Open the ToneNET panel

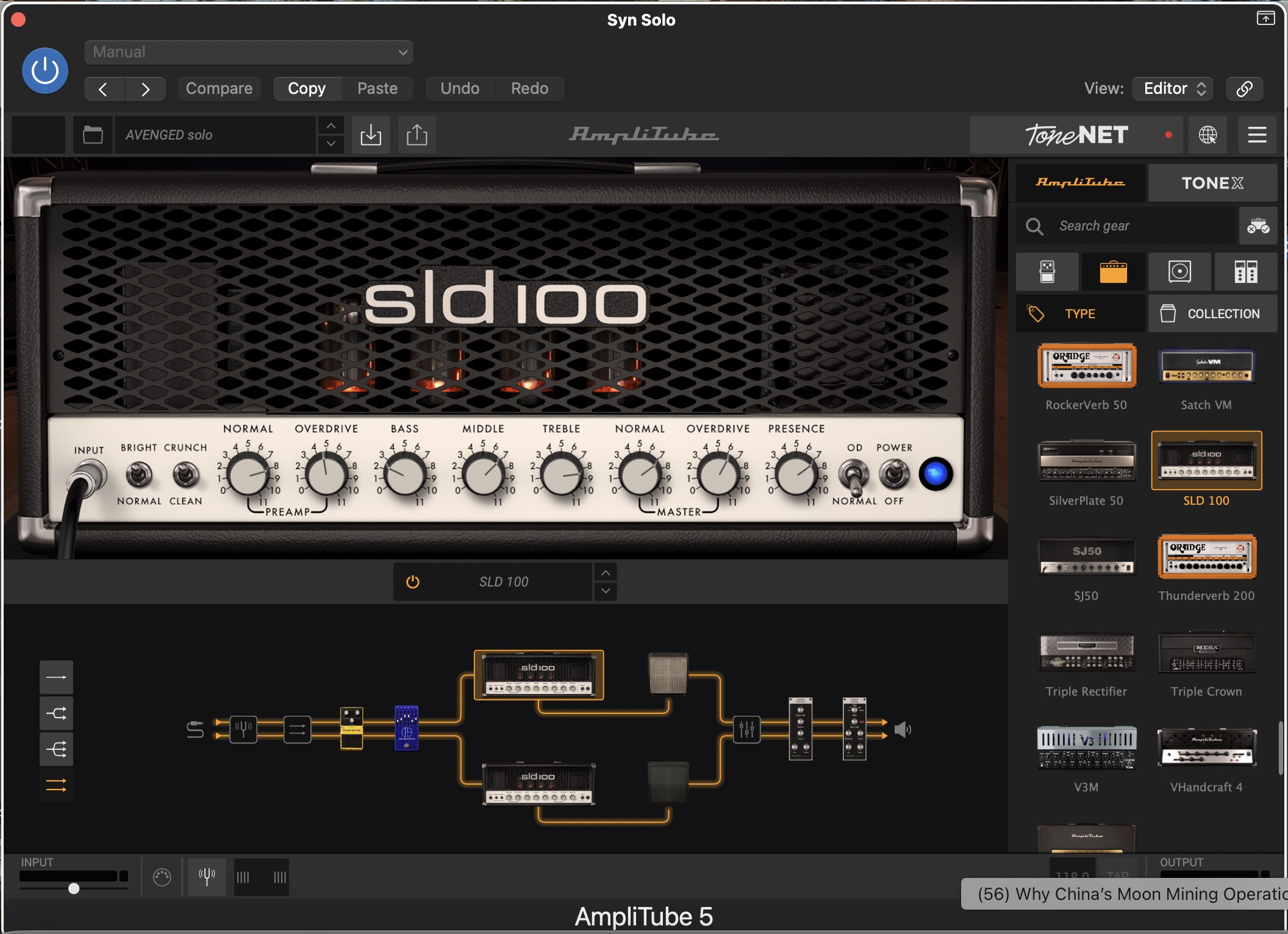1076,135
